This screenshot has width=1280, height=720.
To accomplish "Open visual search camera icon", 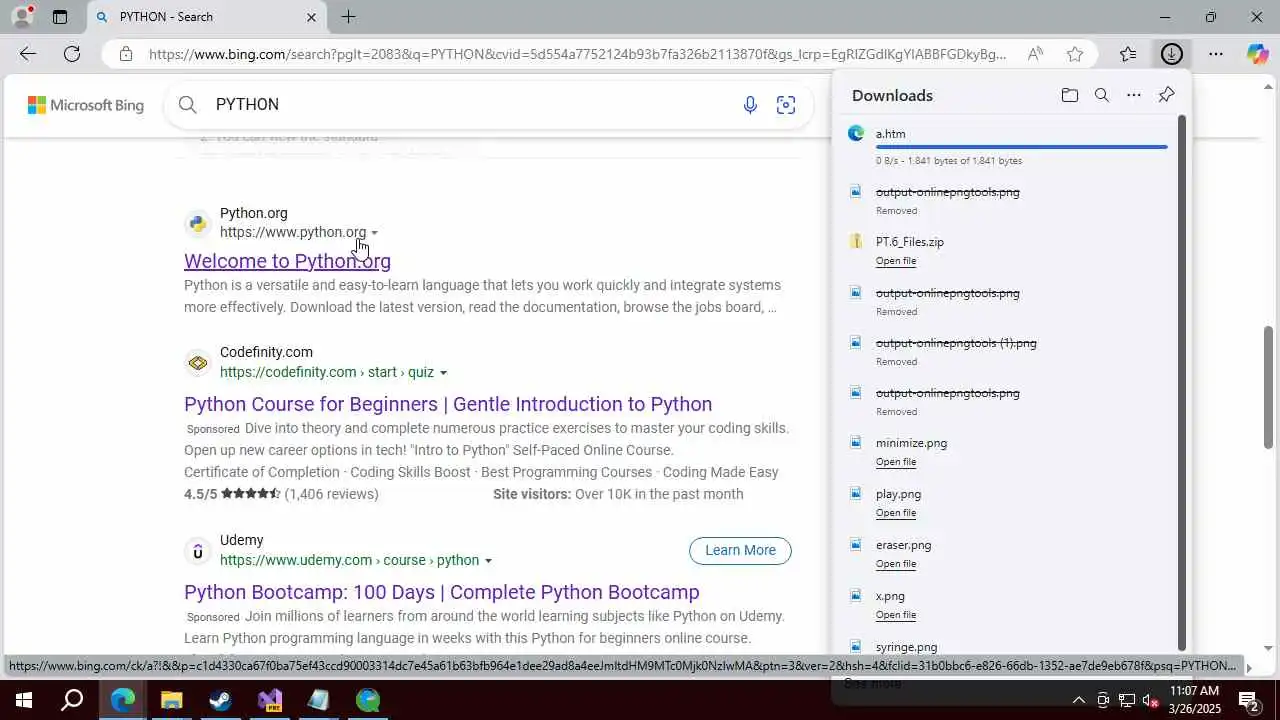I will pyautogui.click(x=786, y=105).
